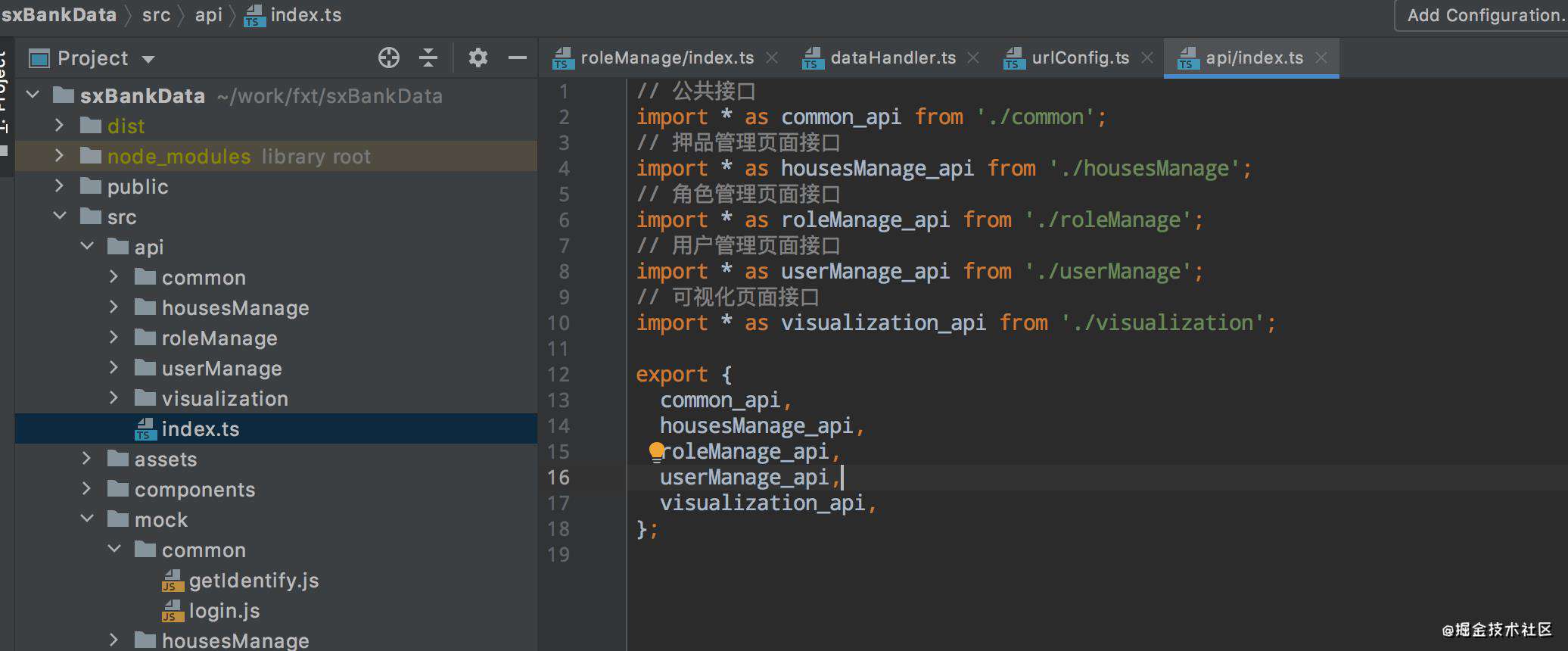Click sxBankData in the breadcrumb

pos(59,15)
